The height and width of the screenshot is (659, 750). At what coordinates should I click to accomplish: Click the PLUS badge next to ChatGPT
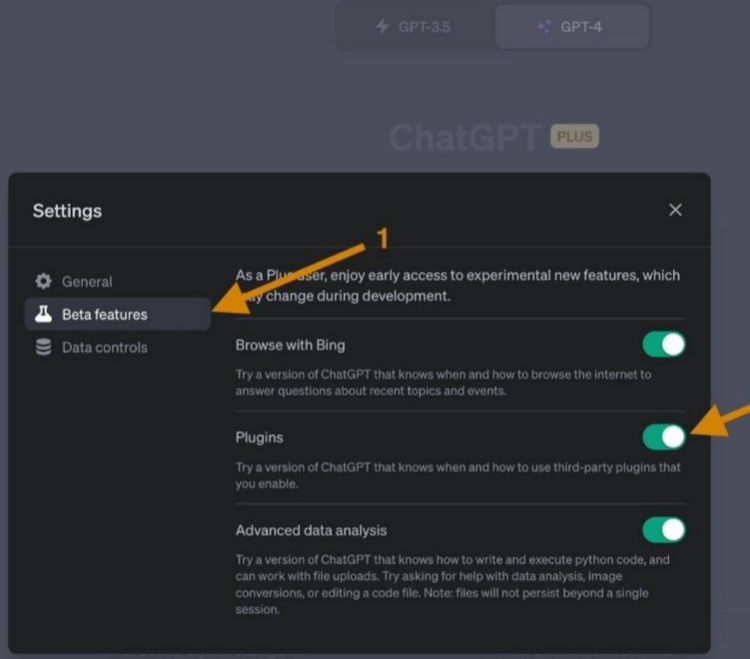click(x=574, y=137)
